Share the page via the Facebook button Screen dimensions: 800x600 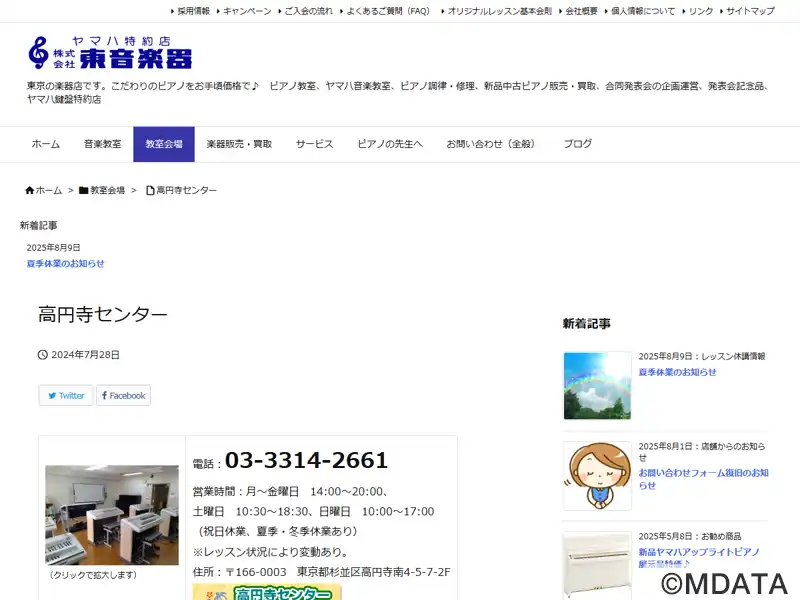pyautogui.click(x=123, y=395)
